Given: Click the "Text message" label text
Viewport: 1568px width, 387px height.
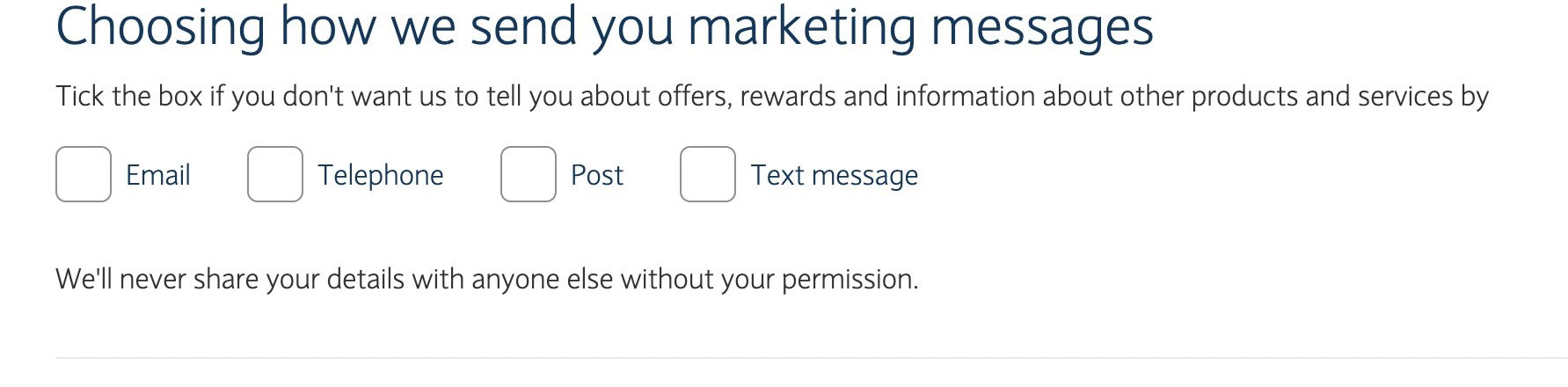Looking at the screenshot, I should pyautogui.click(x=835, y=175).
